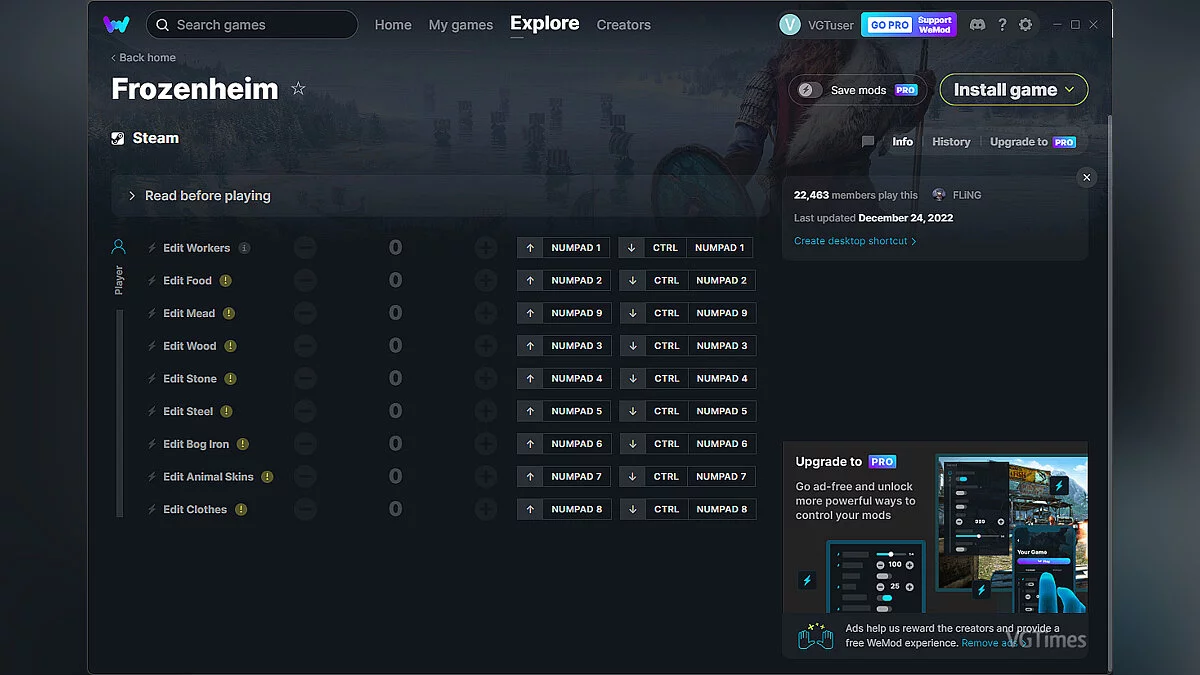Open the Home tab
The width and height of the screenshot is (1200, 675).
(x=393, y=25)
